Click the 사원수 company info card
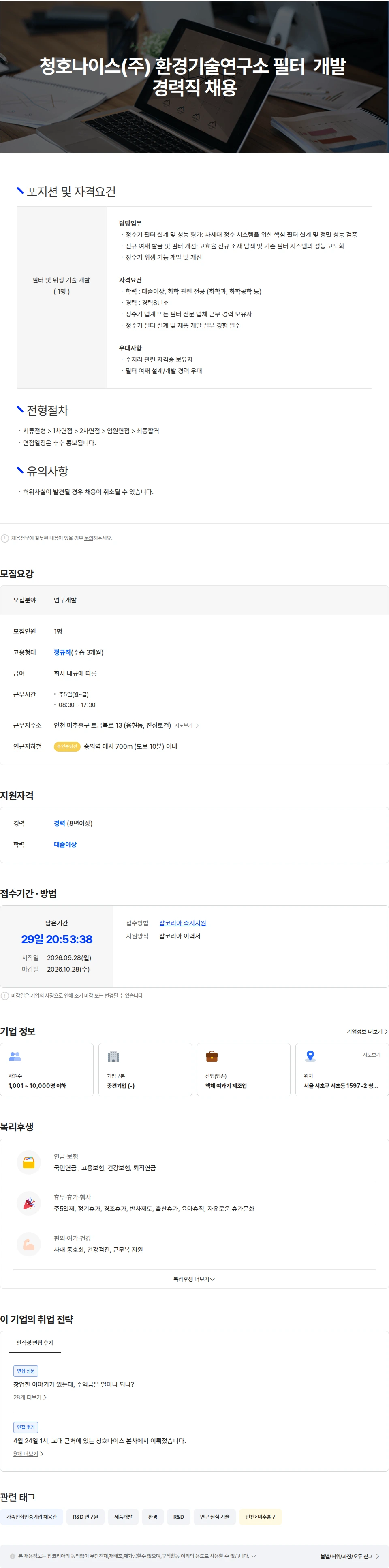Viewport: 389px width, 1568px height. tap(47, 1070)
